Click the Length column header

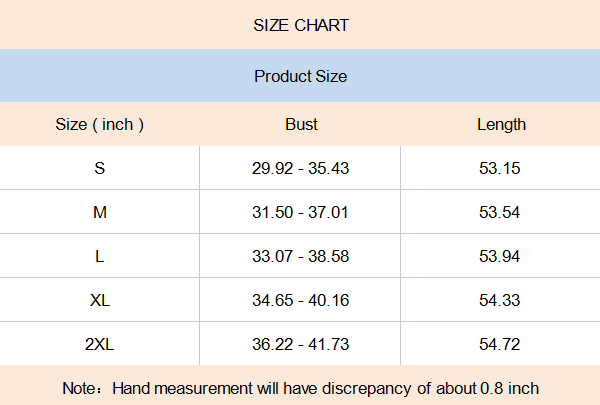(501, 125)
